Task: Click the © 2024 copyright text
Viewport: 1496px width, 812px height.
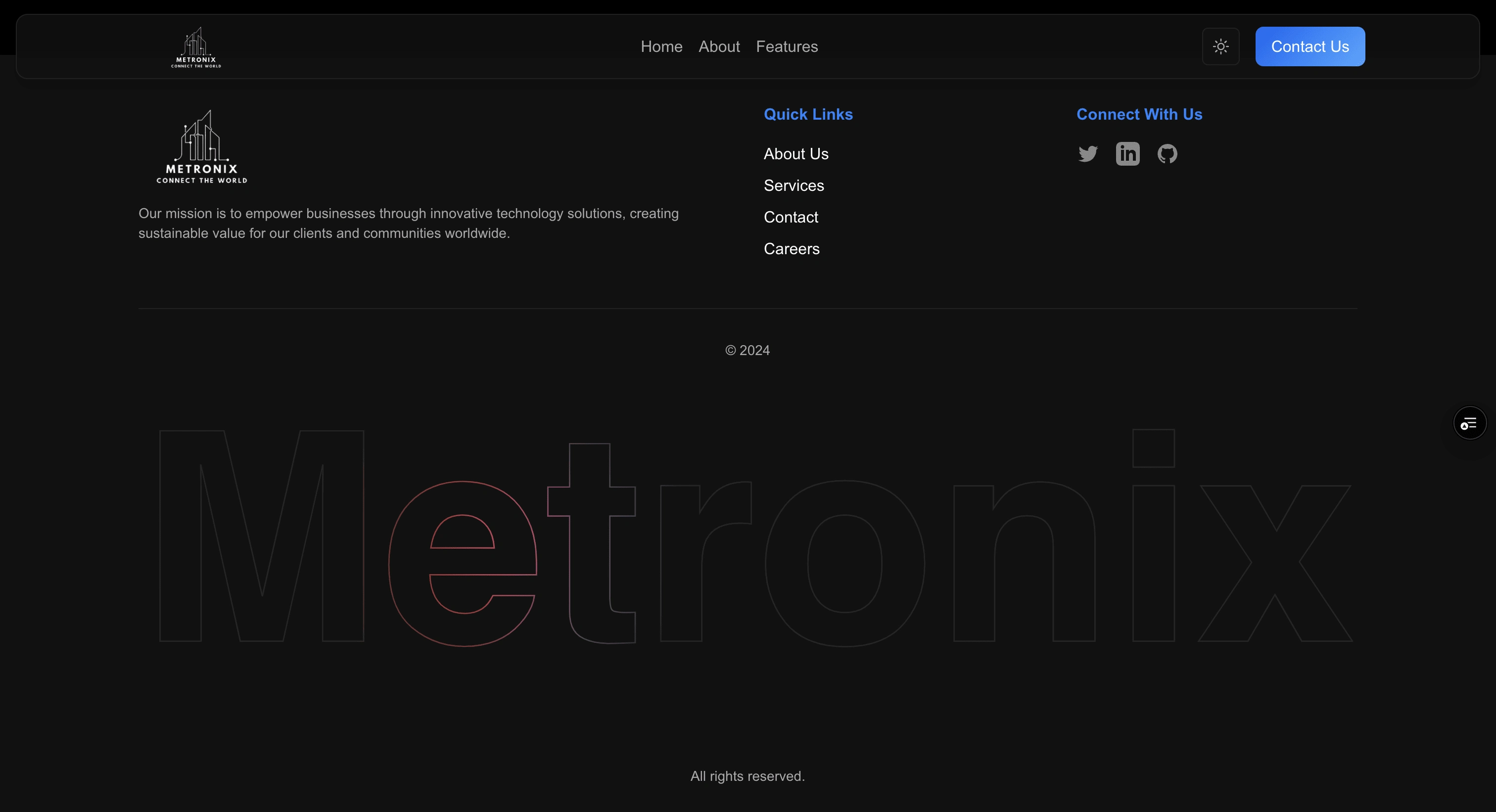Action: click(748, 351)
